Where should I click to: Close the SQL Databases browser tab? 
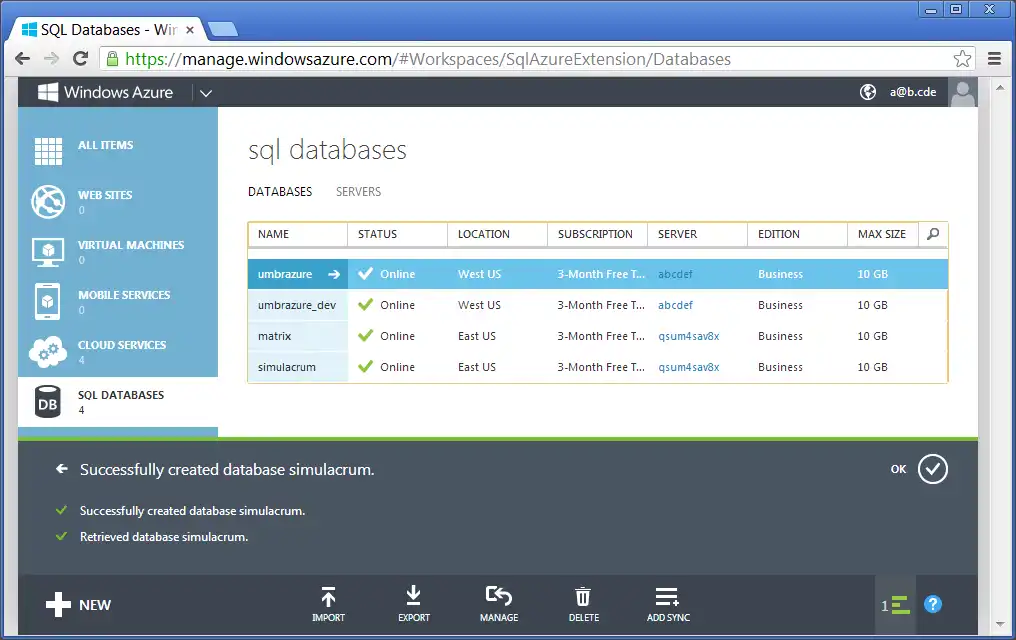[x=190, y=30]
